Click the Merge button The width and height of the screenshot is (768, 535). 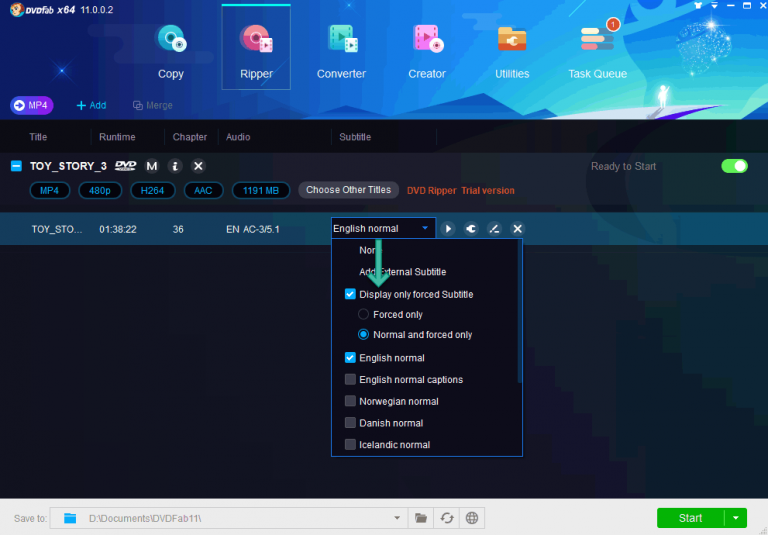click(x=153, y=105)
